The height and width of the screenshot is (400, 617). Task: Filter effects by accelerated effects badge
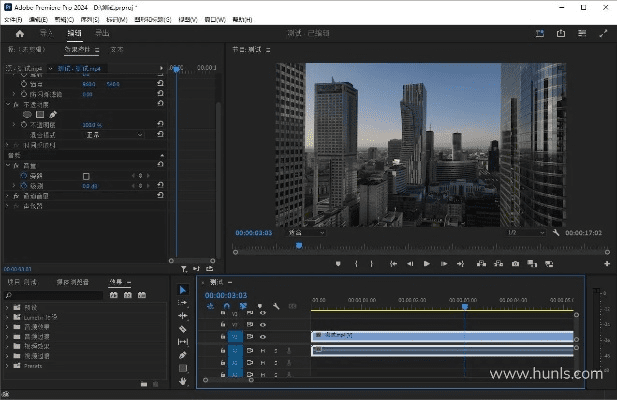tap(114, 295)
